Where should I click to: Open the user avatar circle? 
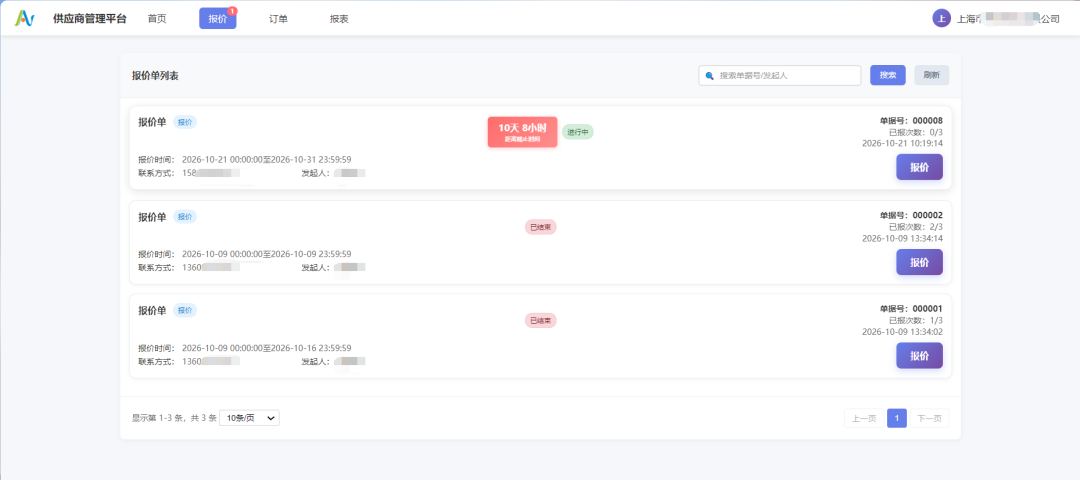coord(941,19)
